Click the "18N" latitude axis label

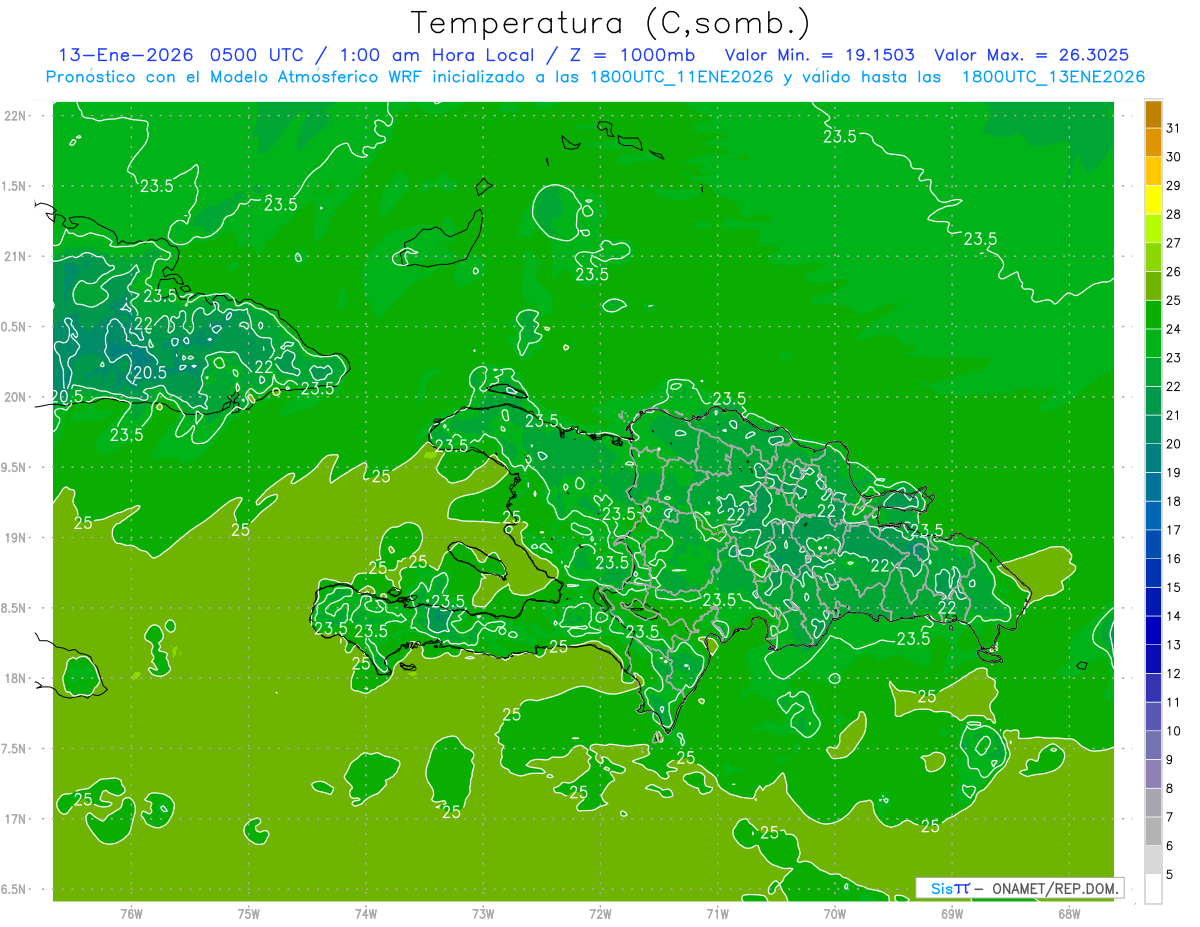pyautogui.click(x=16, y=679)
